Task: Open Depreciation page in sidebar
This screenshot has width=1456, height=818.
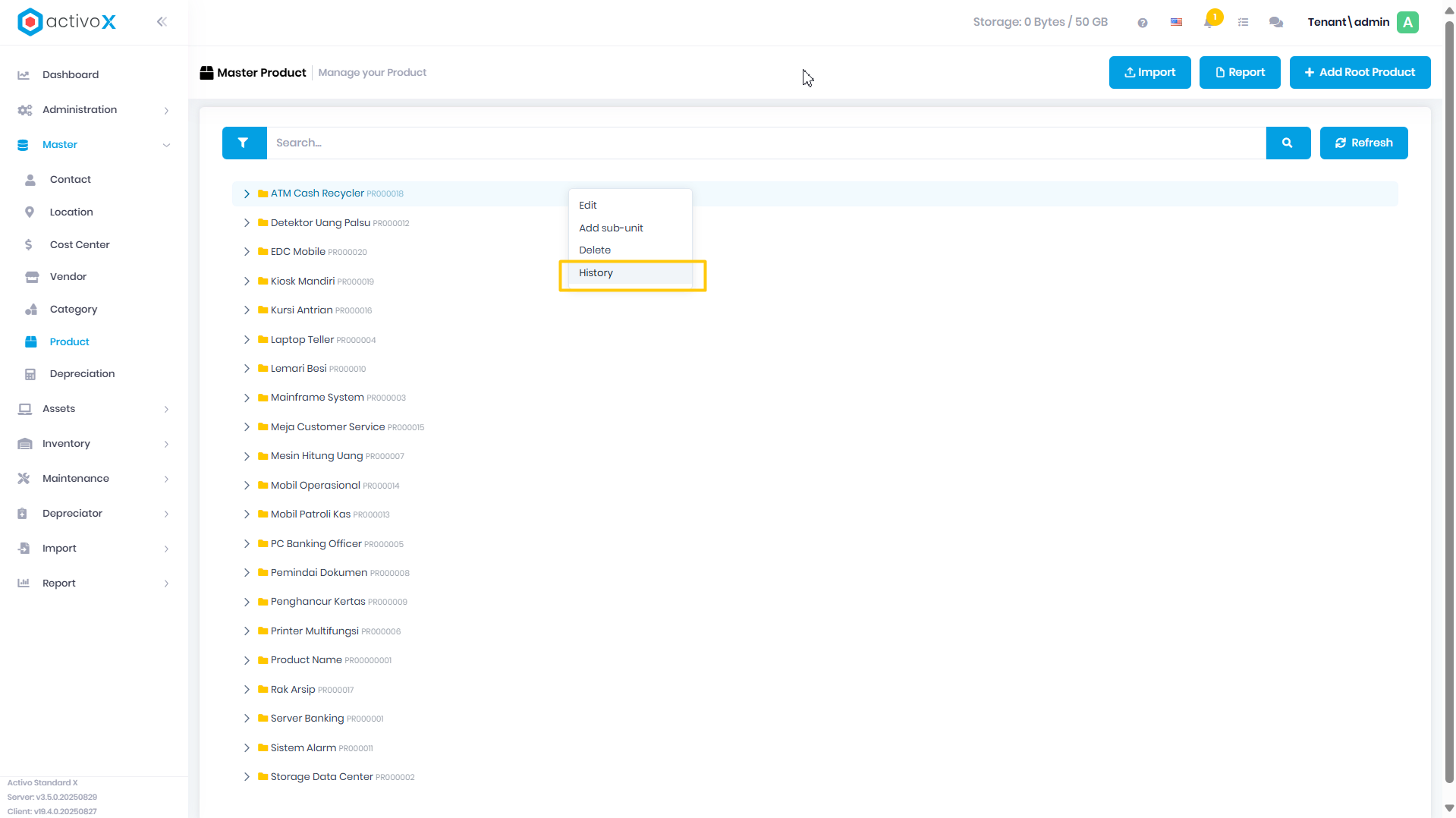Action: tap(82, 374)
